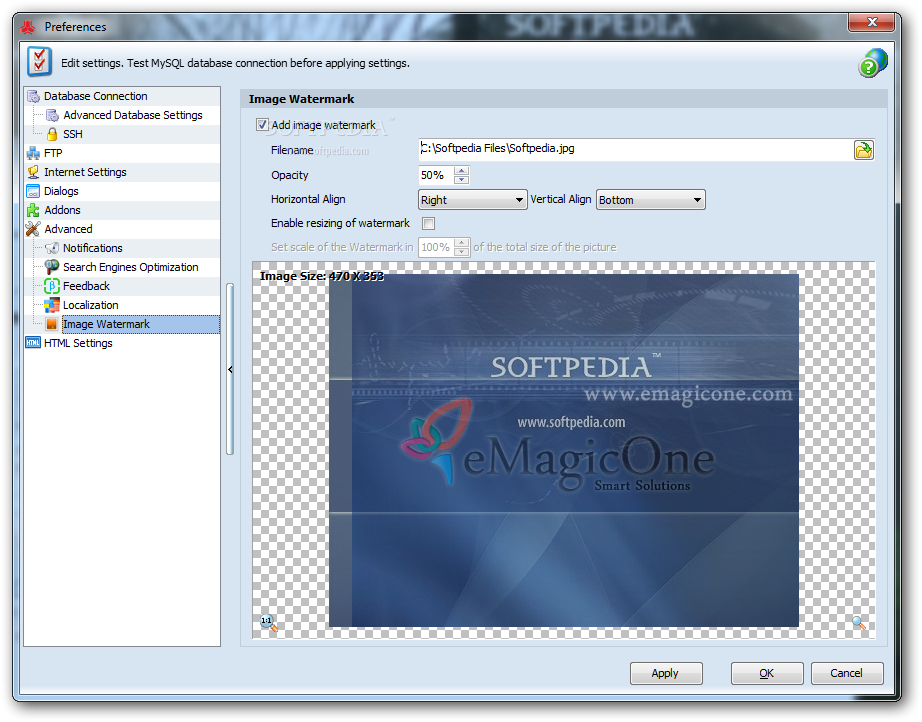Click the SSH padlock icon
Viewport: 922px width, 722px height.
pyautogui.click(x=52, y=134)
